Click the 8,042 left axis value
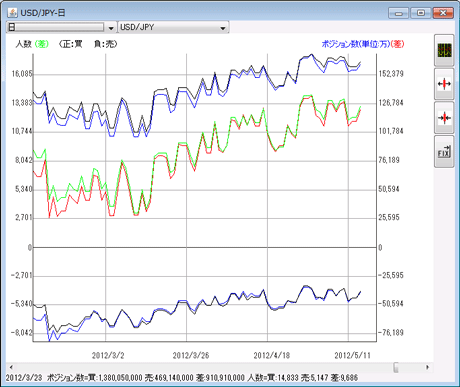Screen dimensions: 460x387 (x=24, y=160)
